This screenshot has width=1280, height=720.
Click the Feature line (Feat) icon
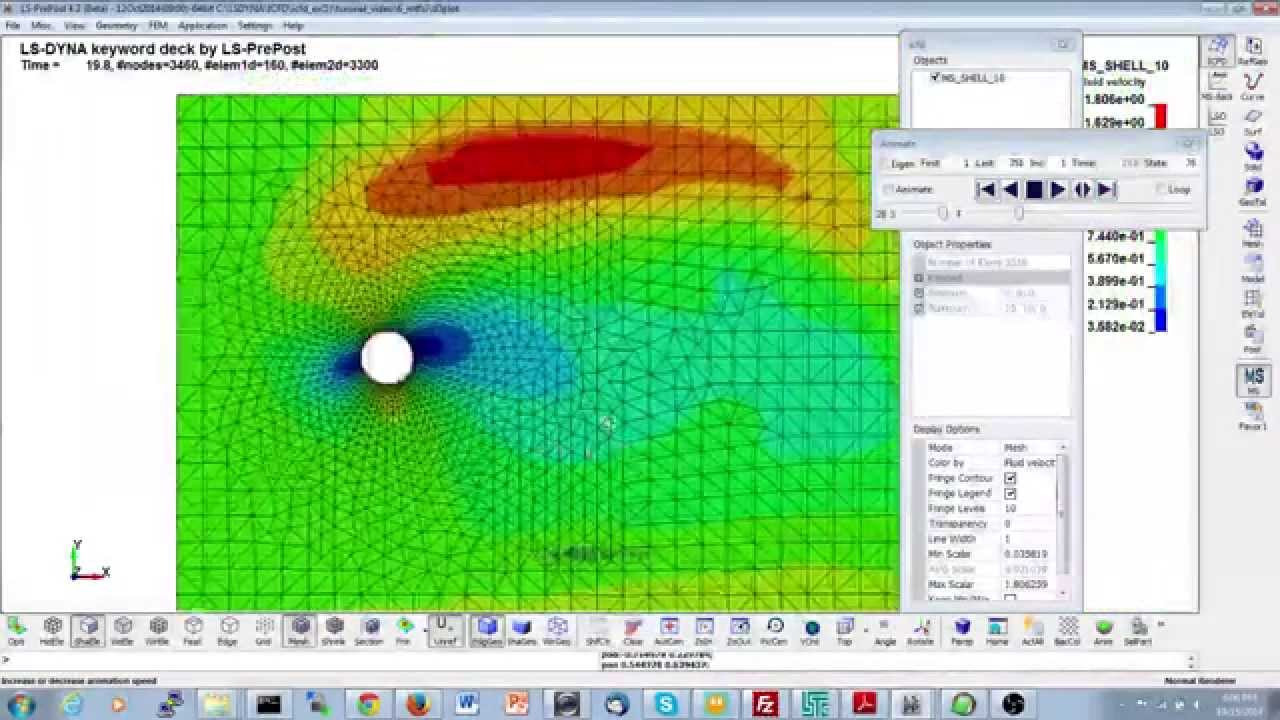click(x=193, y=629)
